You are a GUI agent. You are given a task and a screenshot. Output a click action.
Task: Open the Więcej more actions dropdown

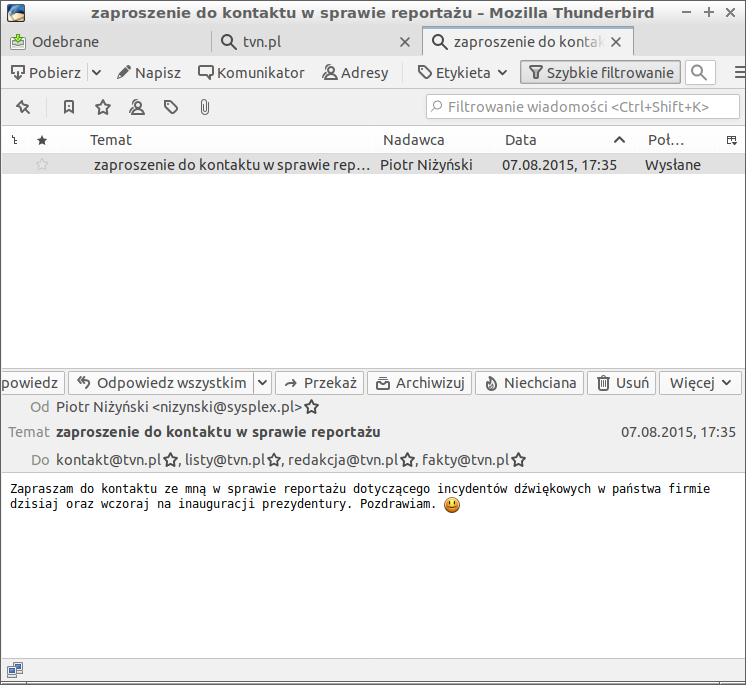700,383
